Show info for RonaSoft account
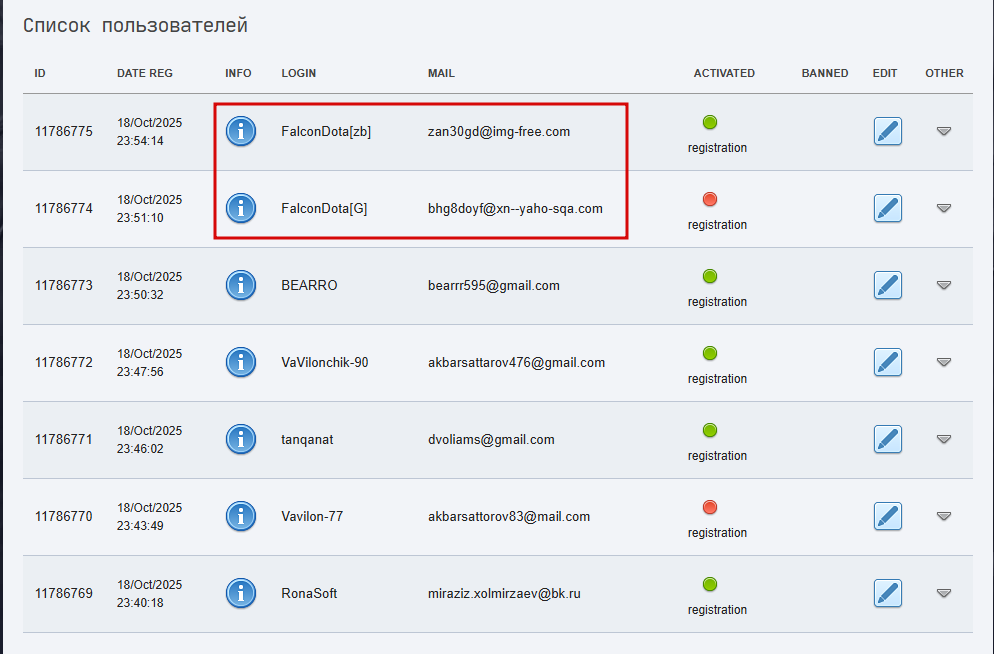This screenshot has height=654, width=994. pyautogui.click(x=241, y=593)
